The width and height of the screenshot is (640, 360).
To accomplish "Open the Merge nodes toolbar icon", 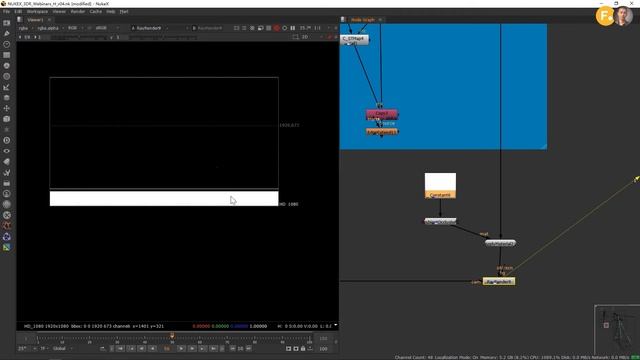I will (7, 98).
